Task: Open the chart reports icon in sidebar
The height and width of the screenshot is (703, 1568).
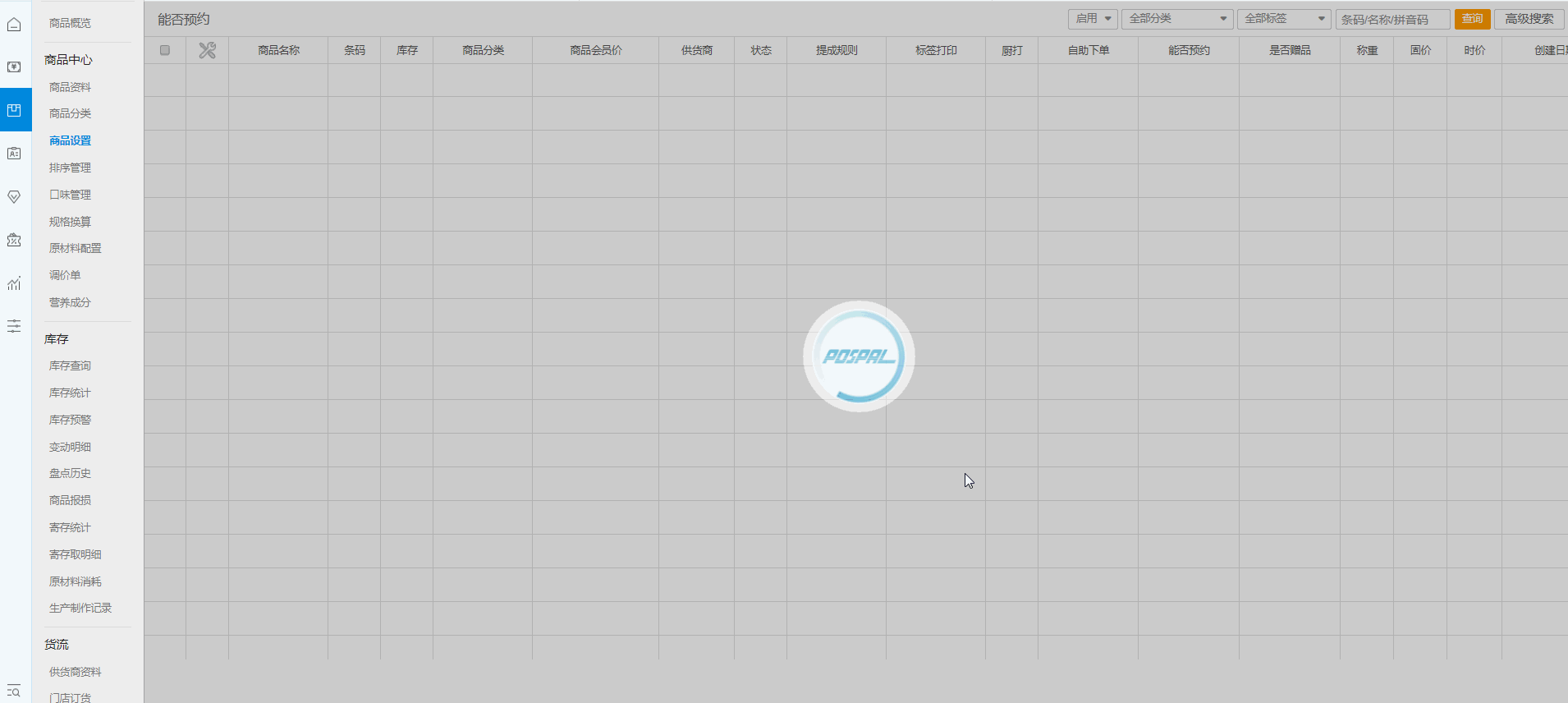Action: click(14, 283)
